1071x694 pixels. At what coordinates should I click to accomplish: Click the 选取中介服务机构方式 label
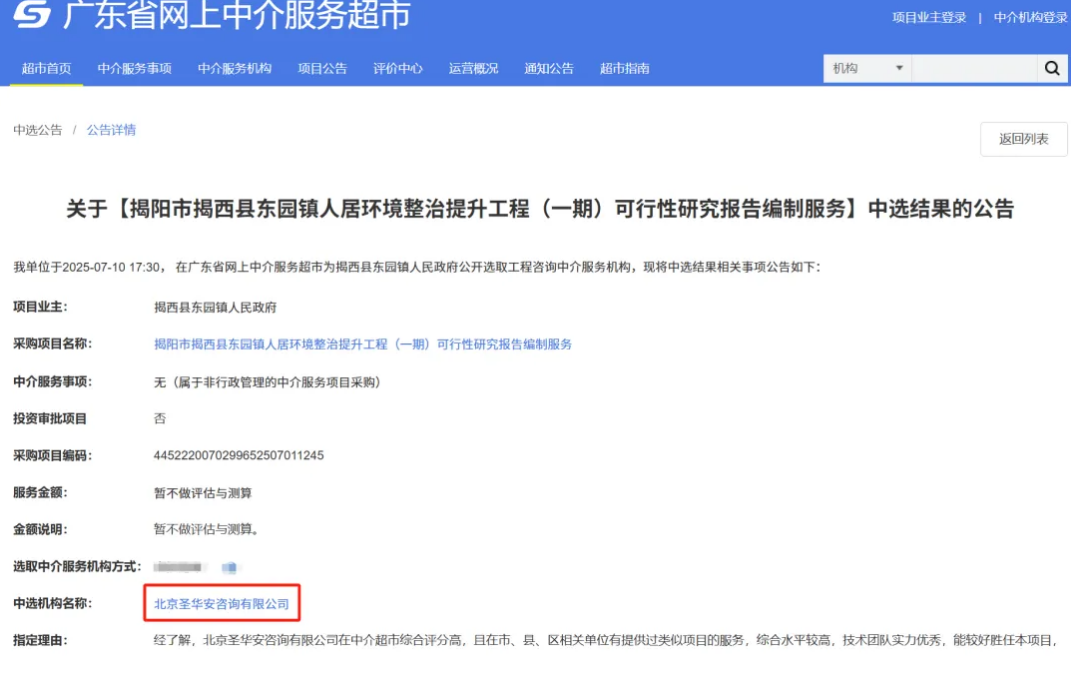tap(77, 566)
